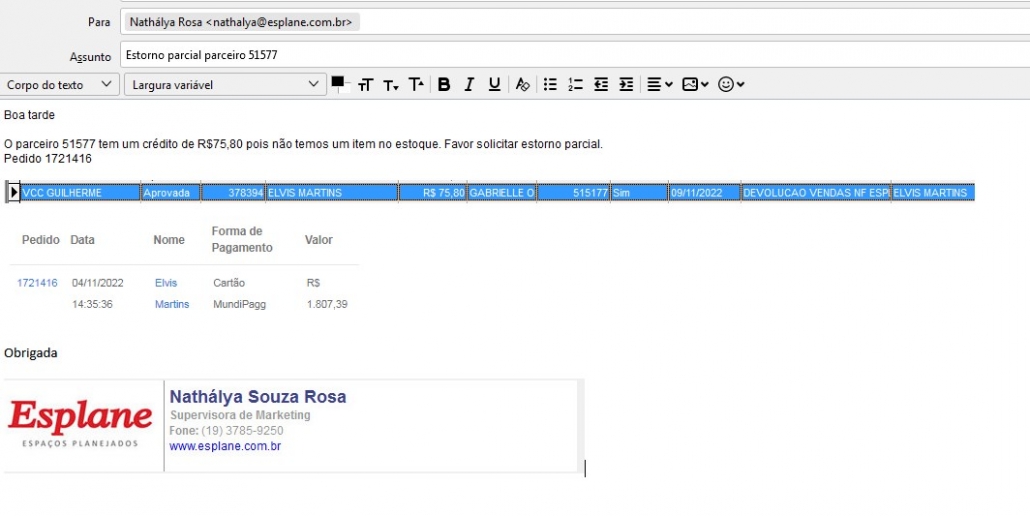The image size is (1030, 516).
Task: Click the reset font size icon
Action: (365, 85)
